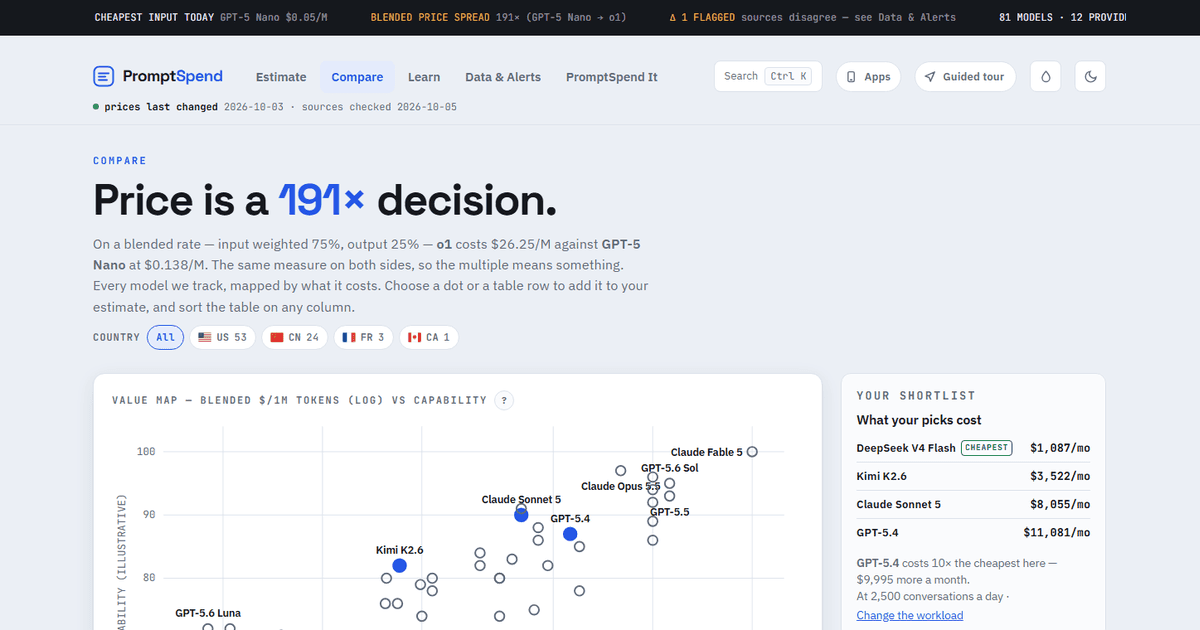Screen dimensions: 1200x630
Task: Click the $3,522/mo price in shortlist
Action: [x=1060, y=477]
